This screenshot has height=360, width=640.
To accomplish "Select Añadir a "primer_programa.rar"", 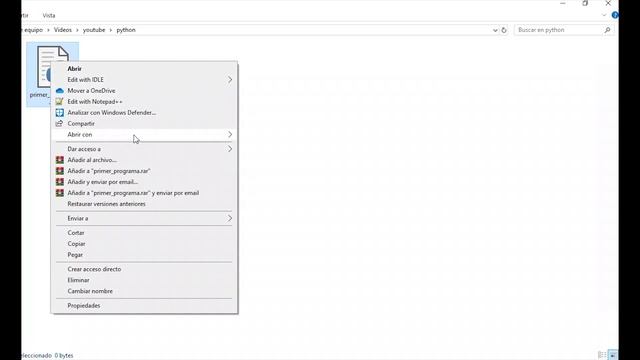I will tap(144, 171).
